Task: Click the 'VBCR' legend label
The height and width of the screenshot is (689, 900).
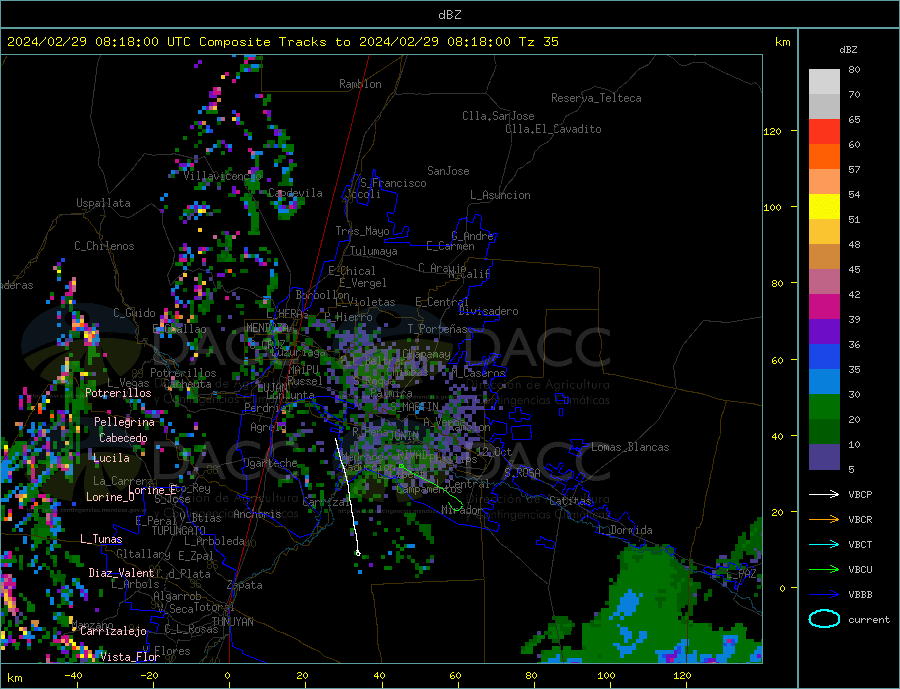Action: tap(860, 519)
